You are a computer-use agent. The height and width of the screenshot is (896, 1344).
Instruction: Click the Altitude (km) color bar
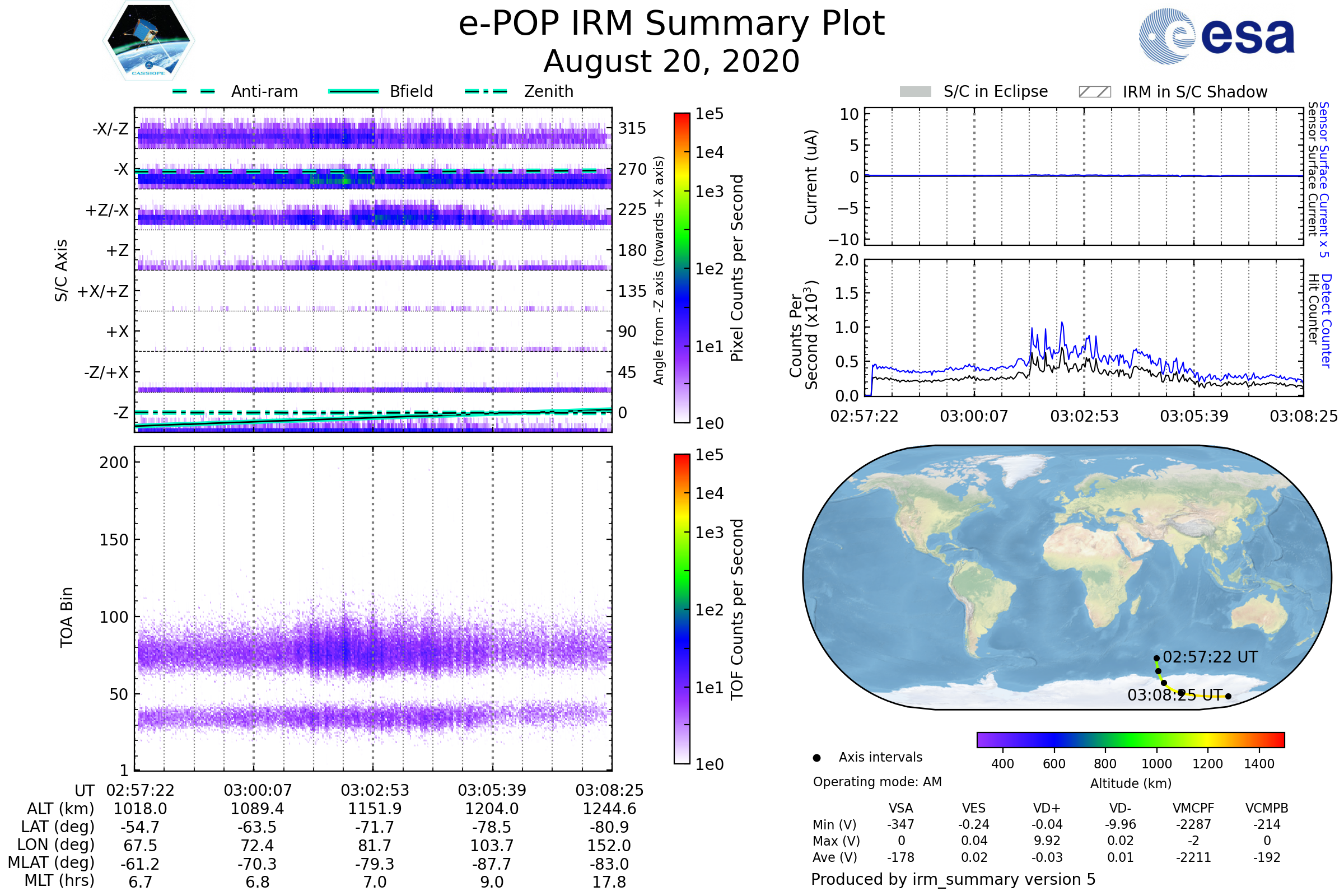click(1131, 740)
